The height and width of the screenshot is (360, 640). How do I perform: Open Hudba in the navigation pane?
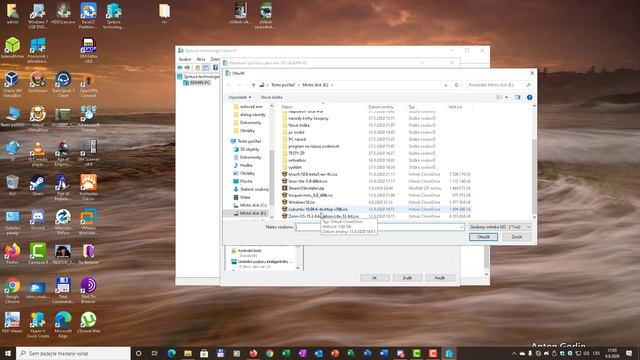242,165
